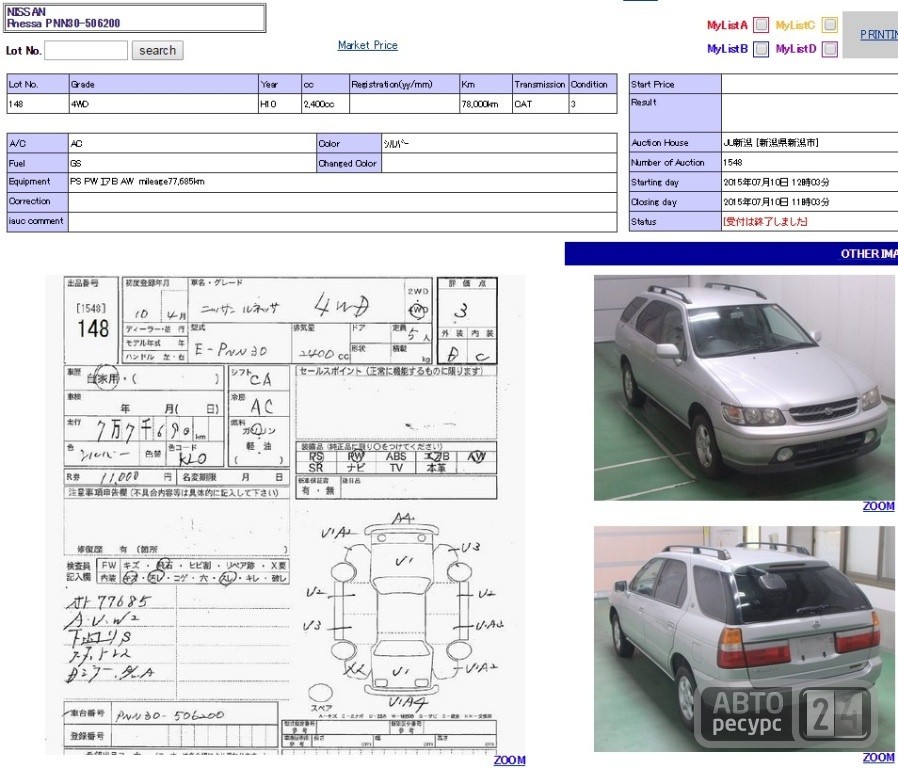This screenshot has width=898, height=768.
Task: Select the Changed Color label cell
Action: click(x=349, y=163)
